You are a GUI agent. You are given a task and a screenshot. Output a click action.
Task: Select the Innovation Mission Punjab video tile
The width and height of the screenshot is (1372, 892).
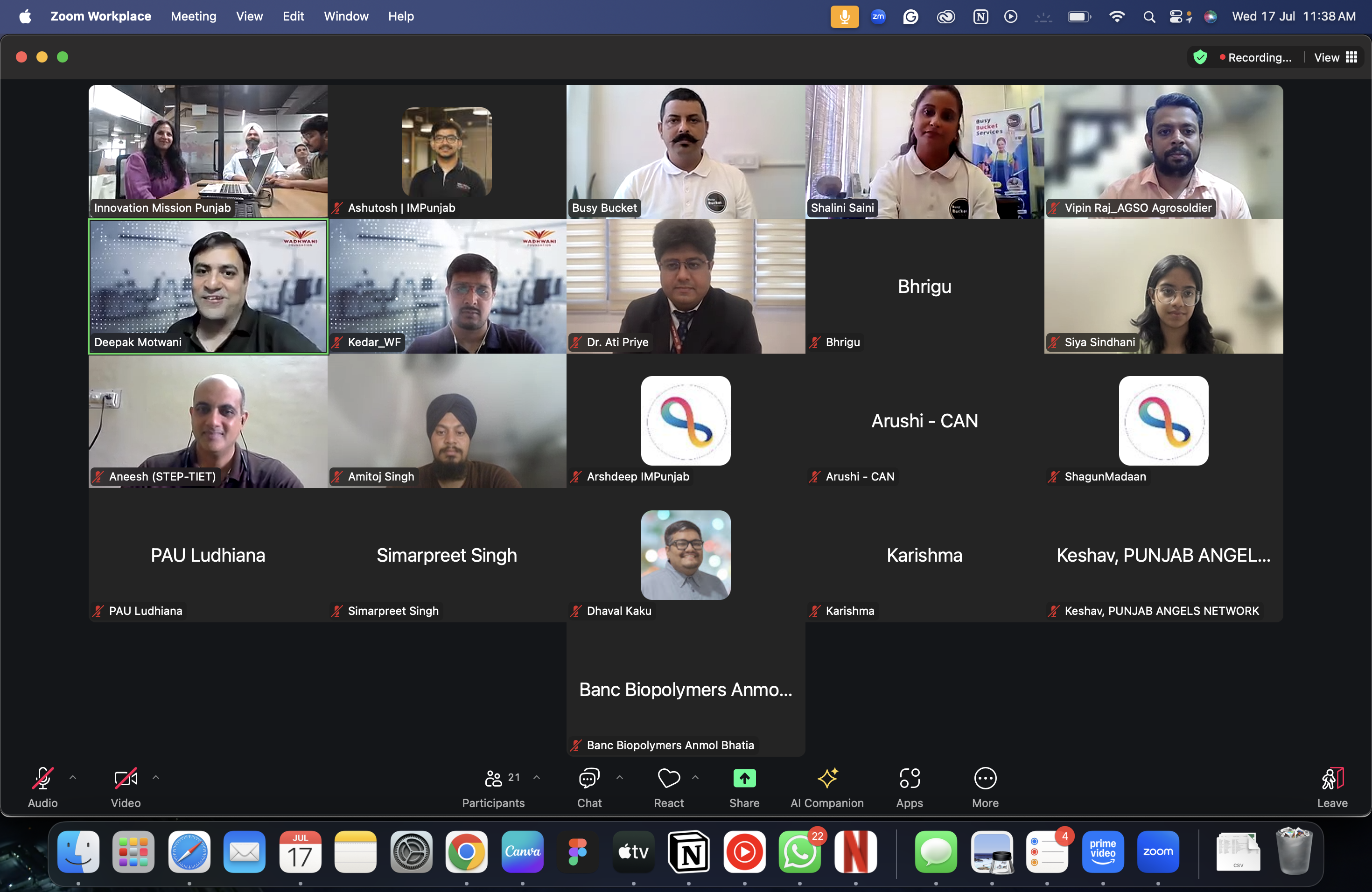[x=208, y=152]
